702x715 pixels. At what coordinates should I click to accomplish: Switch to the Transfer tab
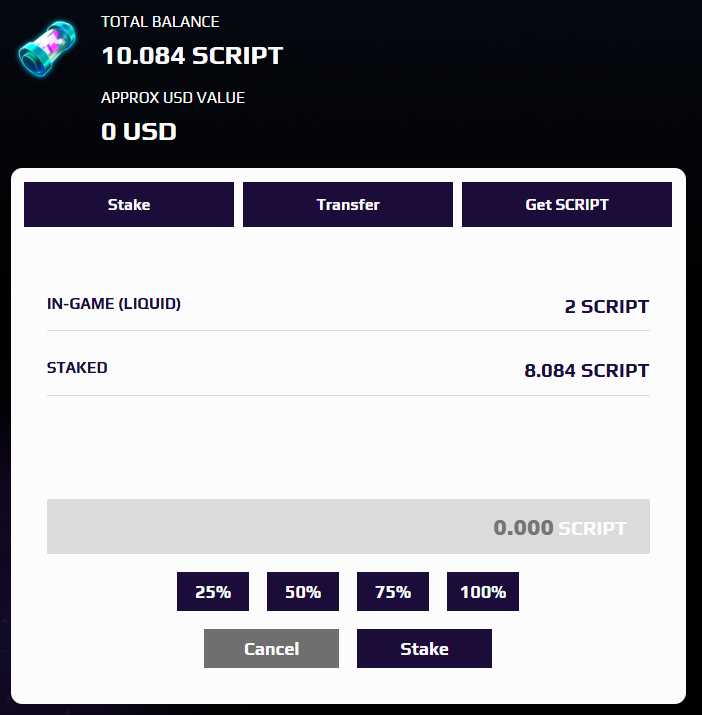pyautogui.click(x=348, y=204)
